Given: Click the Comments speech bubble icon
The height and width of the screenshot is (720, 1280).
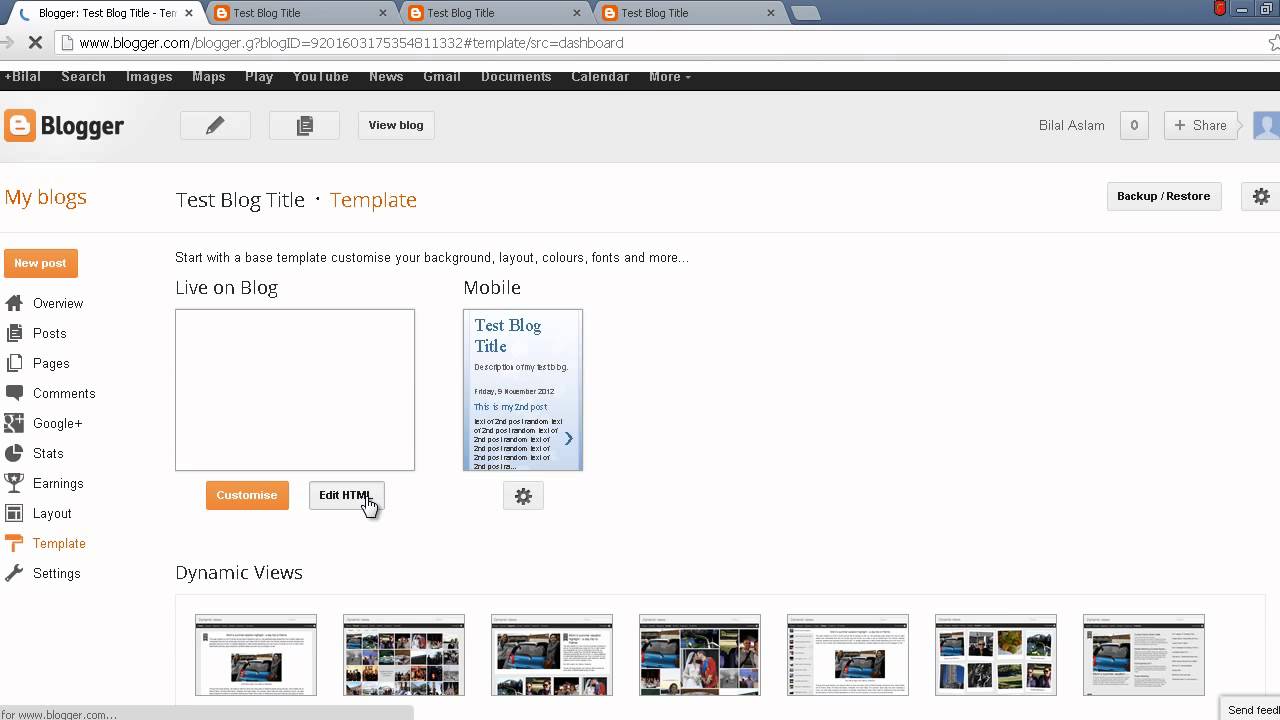Looking at the screenshot, I should 14,393.
